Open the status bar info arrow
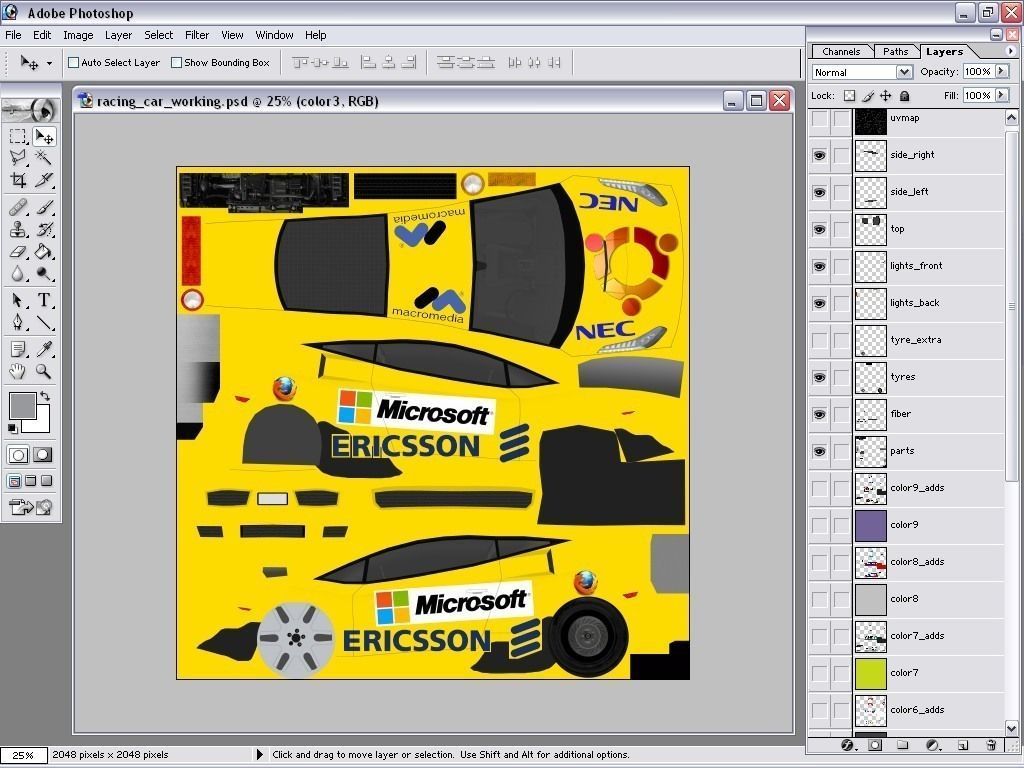This screenshot has height=768, width=1024. (259, 754)
